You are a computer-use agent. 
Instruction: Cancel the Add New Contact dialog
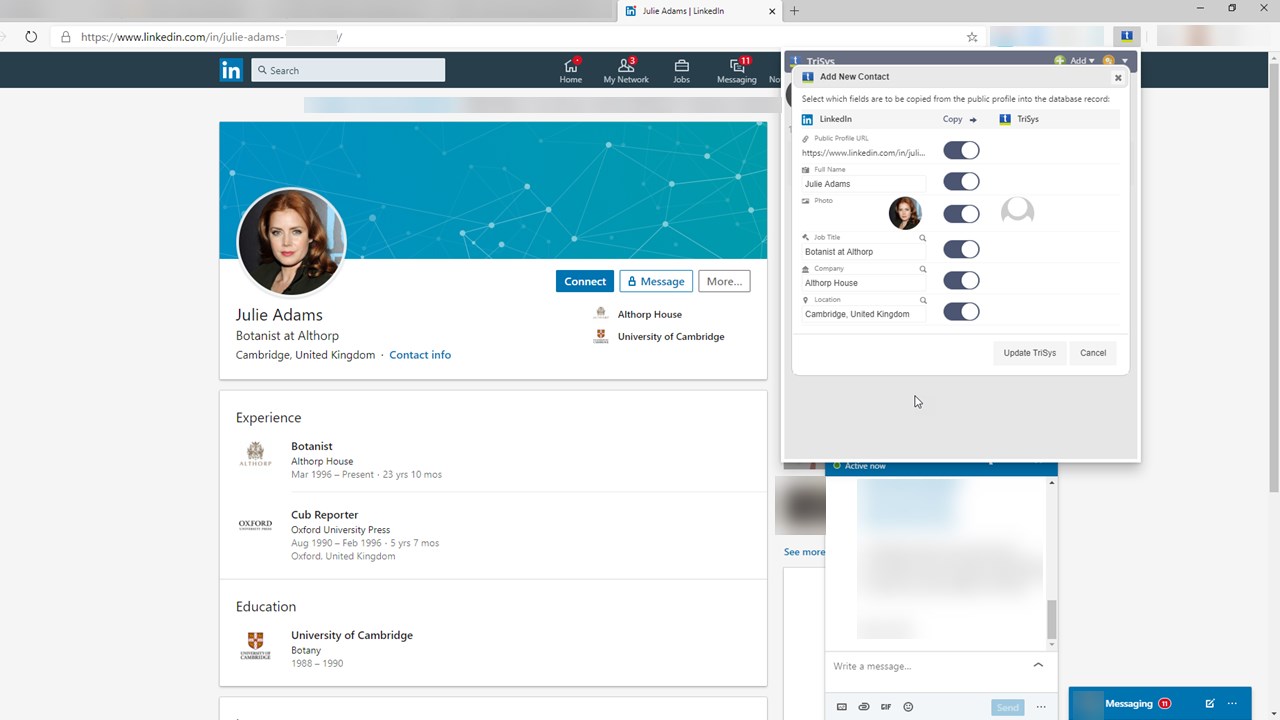click(x=1093, y=352)
